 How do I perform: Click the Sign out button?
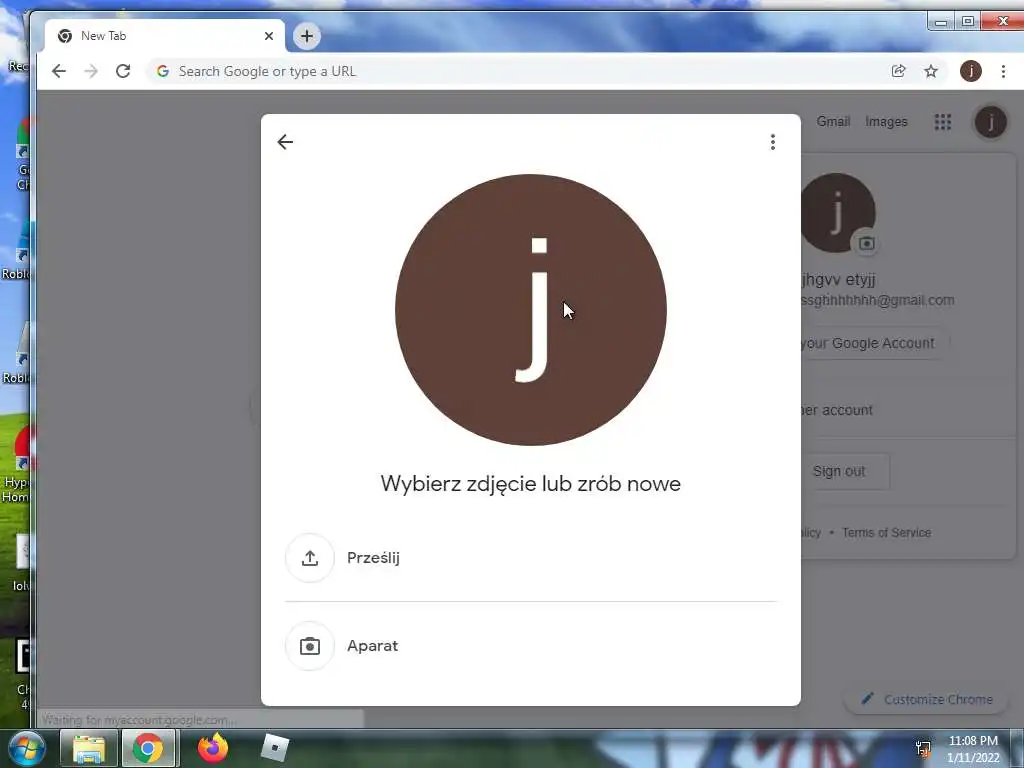[845, 471]
